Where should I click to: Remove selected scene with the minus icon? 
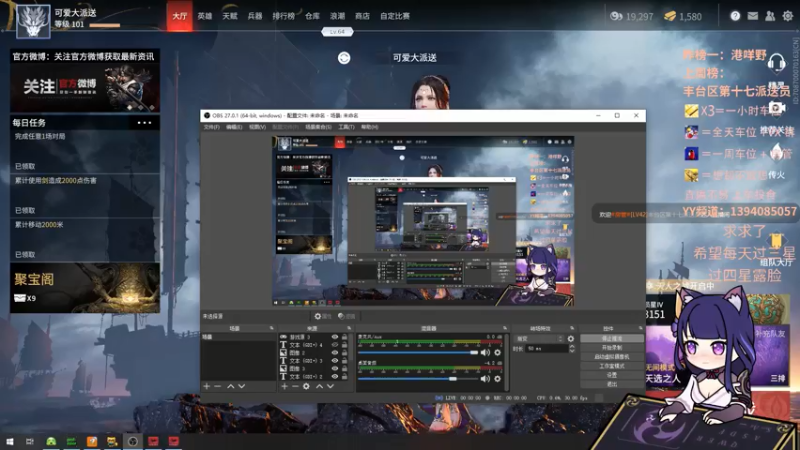pos(218,386)
